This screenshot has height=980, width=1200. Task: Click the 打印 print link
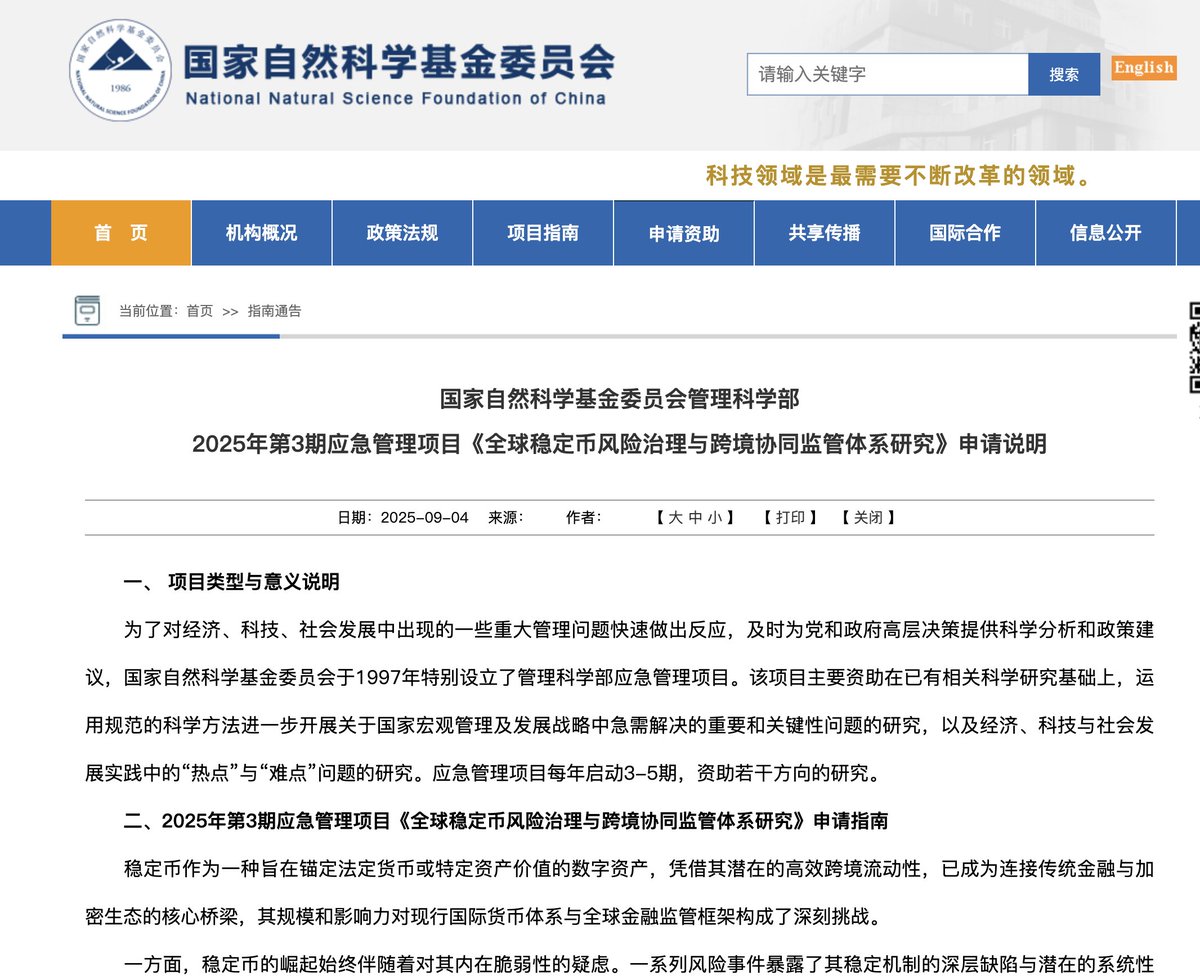click(x=790, y=517)
